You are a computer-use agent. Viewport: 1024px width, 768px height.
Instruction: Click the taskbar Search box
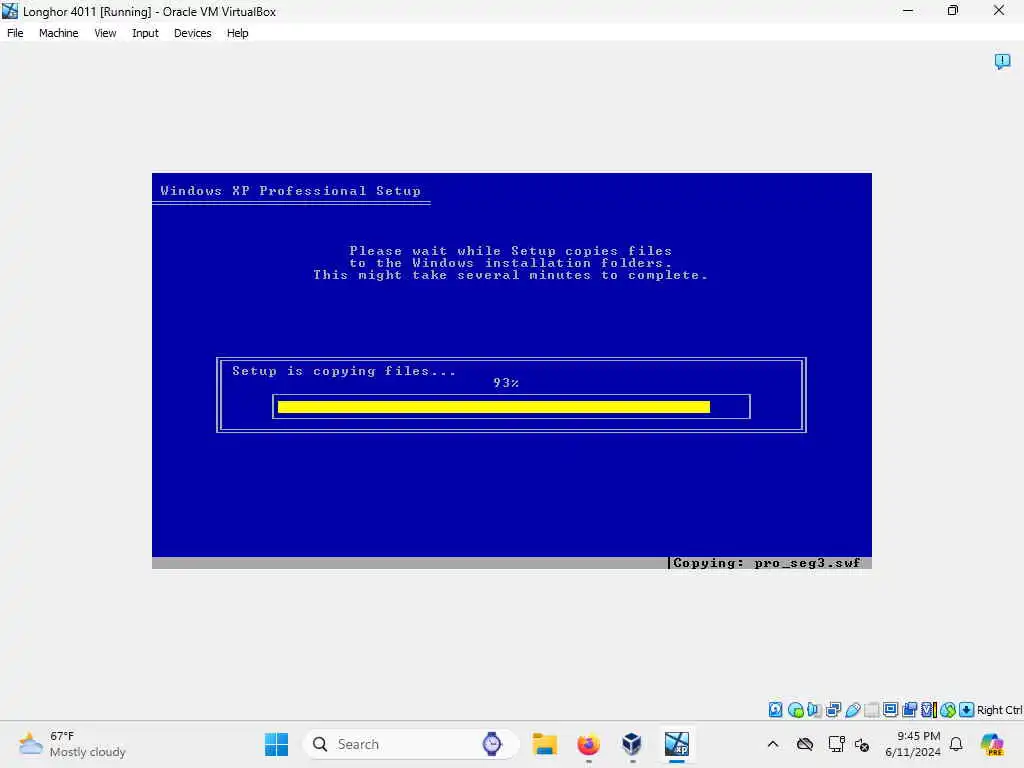pos(411,744)
